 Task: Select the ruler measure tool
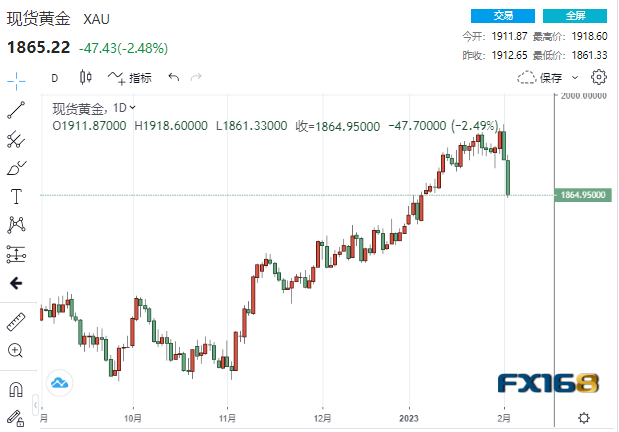16,322
